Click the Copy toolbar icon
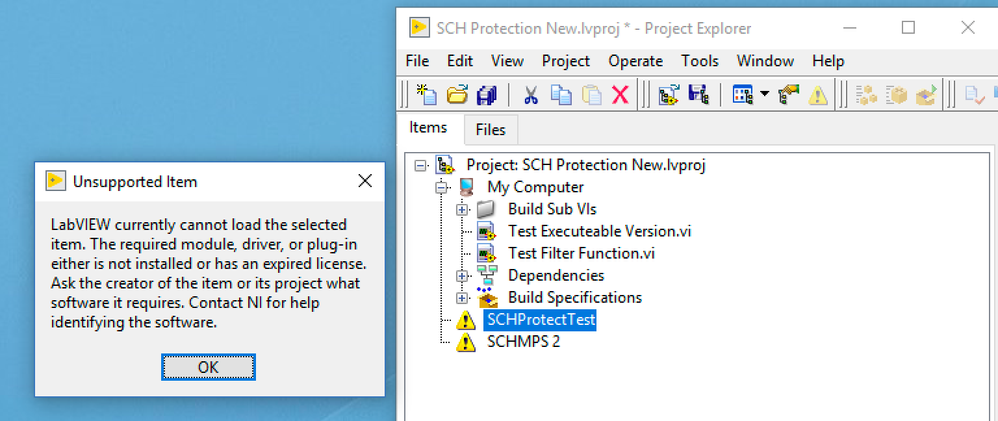This screenshot has width=998, height=421. coord(561,95)
